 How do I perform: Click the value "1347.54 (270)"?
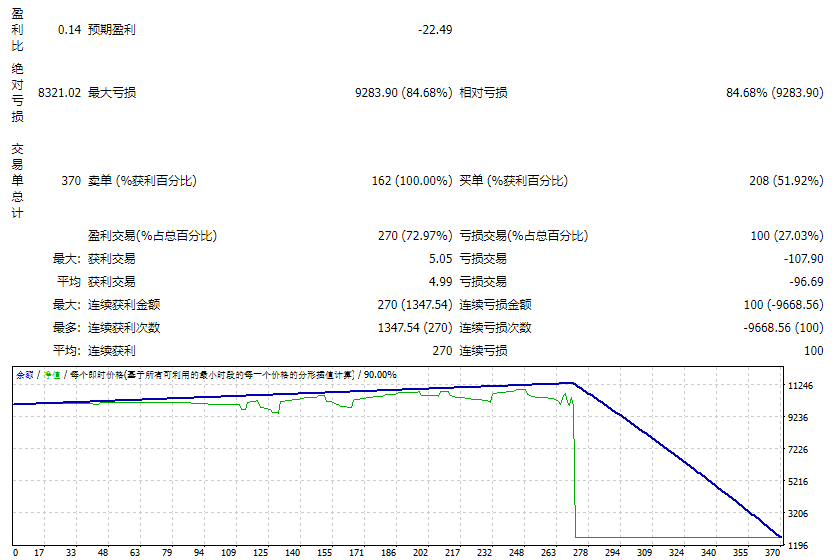pyautogui.click(x=415, y=328)
